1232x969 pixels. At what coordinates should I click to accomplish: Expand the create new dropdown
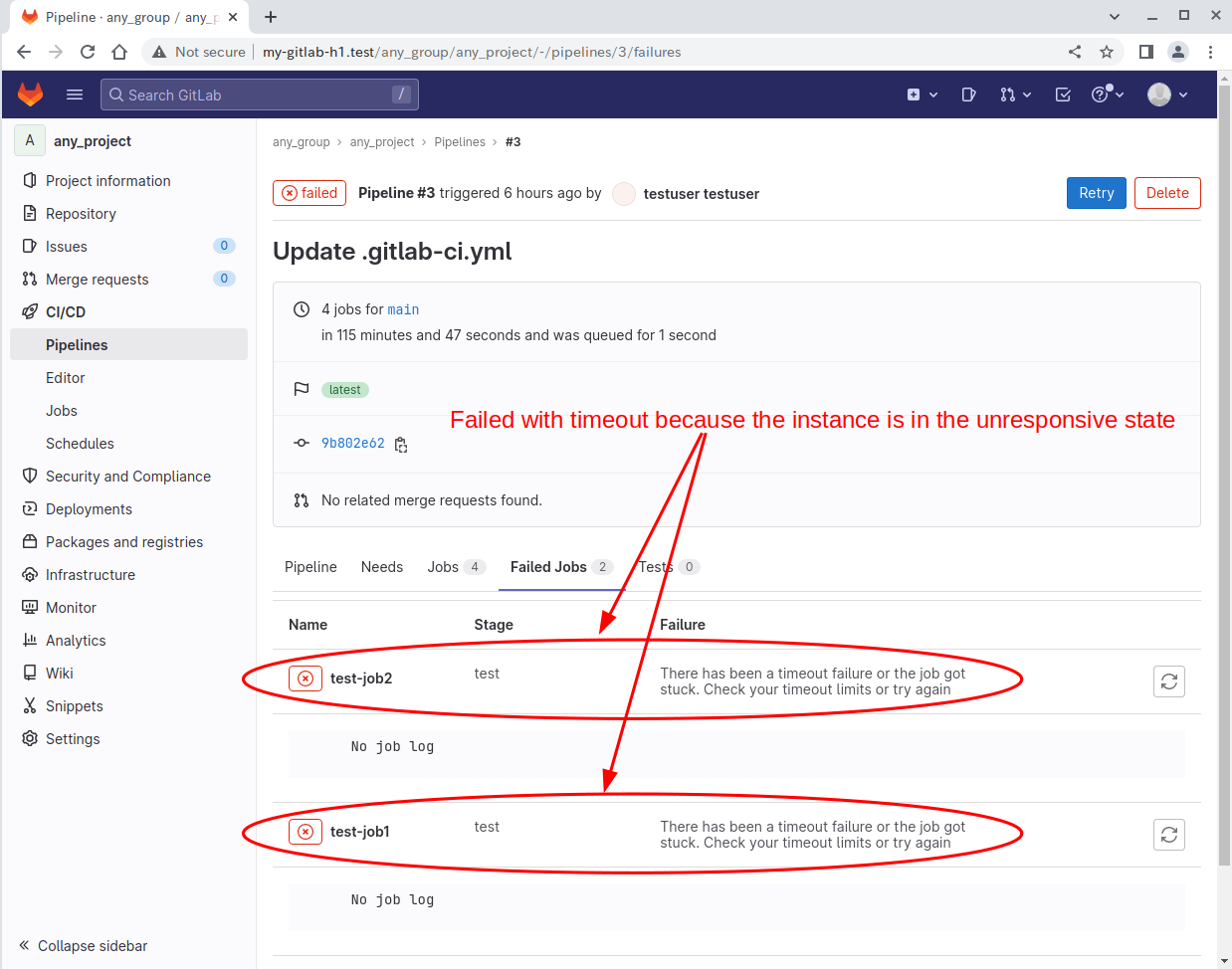coord(922,95)
